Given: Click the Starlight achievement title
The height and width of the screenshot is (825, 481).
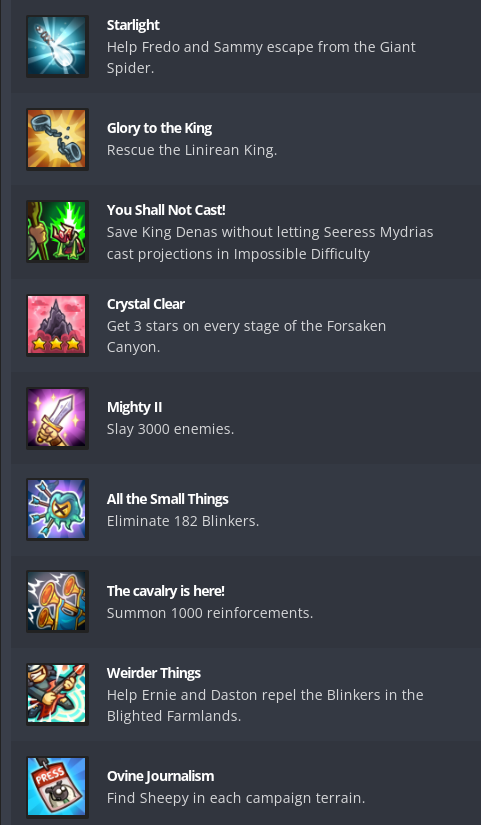Looking at the screenshot, I should point(133,25).
